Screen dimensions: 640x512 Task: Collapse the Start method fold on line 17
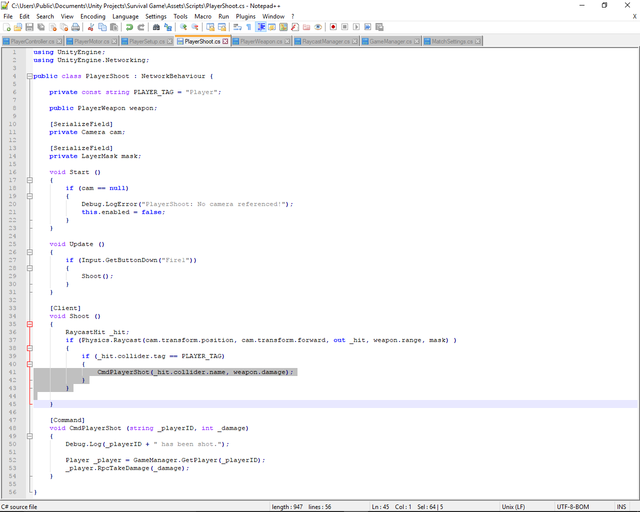(x=29, y=180)
